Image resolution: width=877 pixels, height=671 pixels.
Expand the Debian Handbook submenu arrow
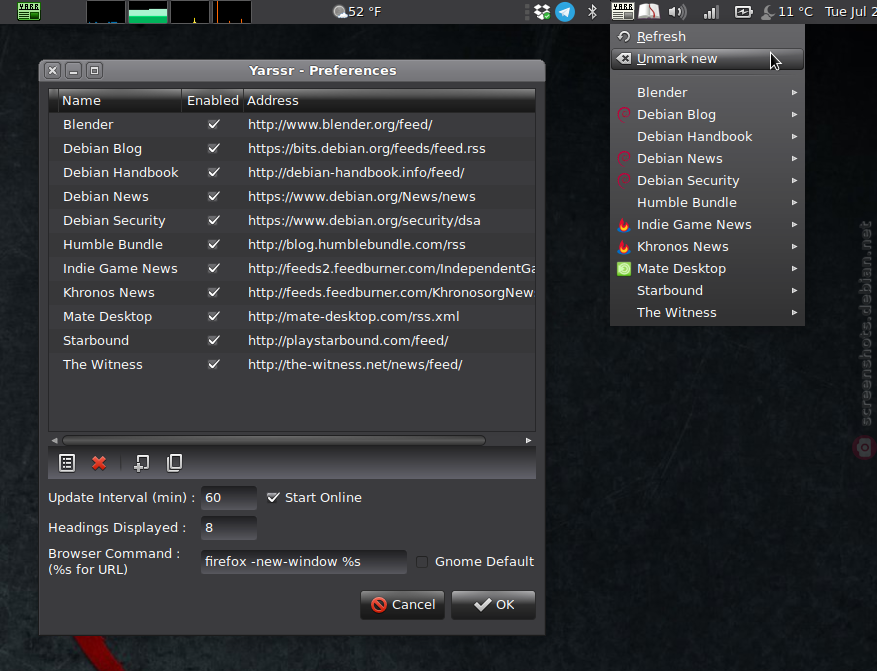click(x=794, y=136)
